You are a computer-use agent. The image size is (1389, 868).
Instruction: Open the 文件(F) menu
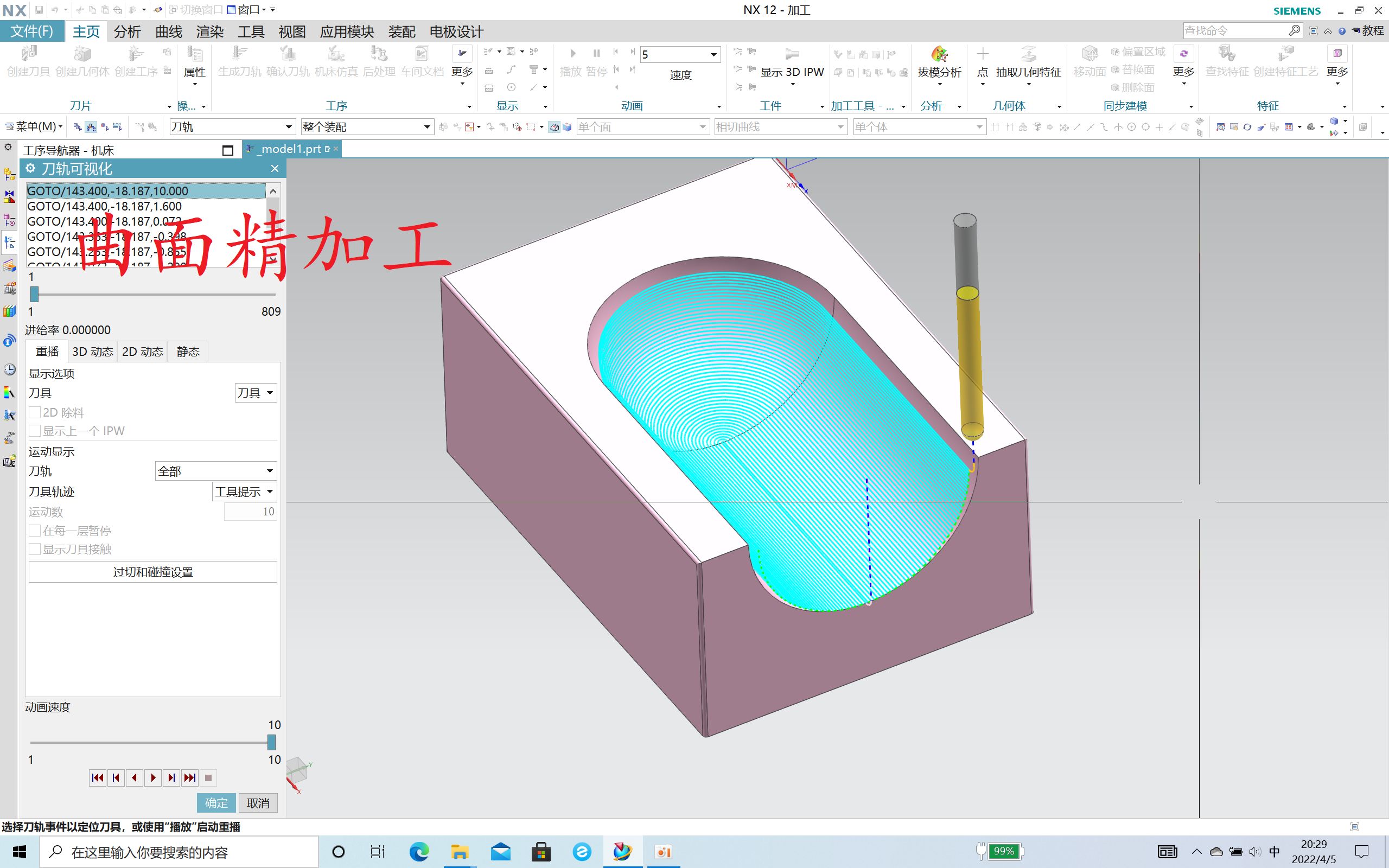coord(32,31)
